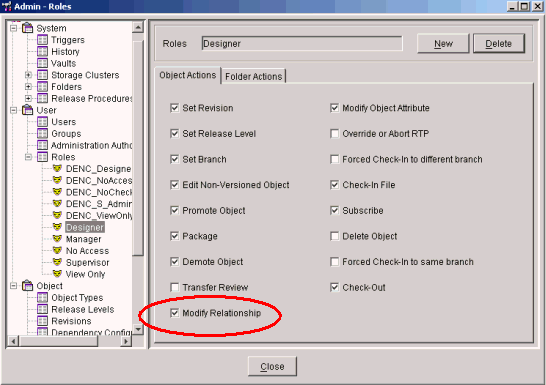Click the Roles name input field
The width and height of the screenshot is (546, 385).
point(302,44)
